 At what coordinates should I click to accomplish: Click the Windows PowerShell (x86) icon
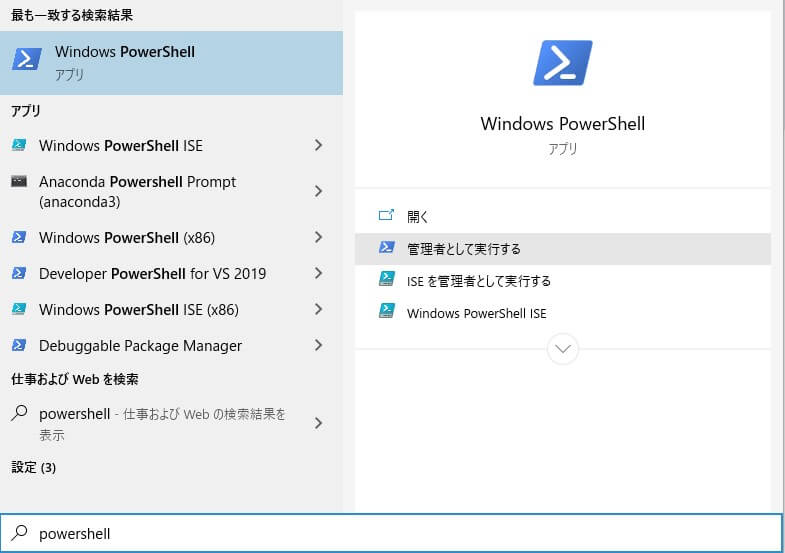point(19,237)
